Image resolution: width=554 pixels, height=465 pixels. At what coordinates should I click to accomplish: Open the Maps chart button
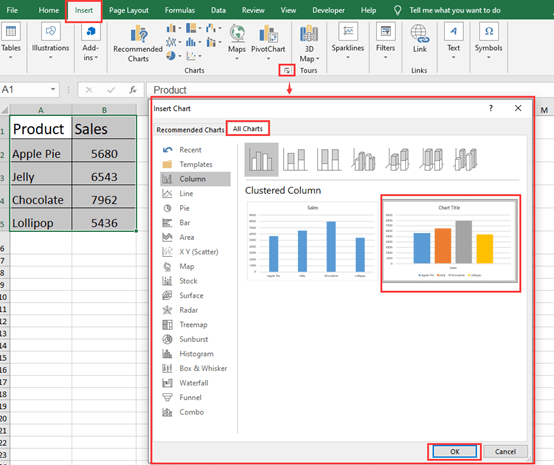[237, 42]
